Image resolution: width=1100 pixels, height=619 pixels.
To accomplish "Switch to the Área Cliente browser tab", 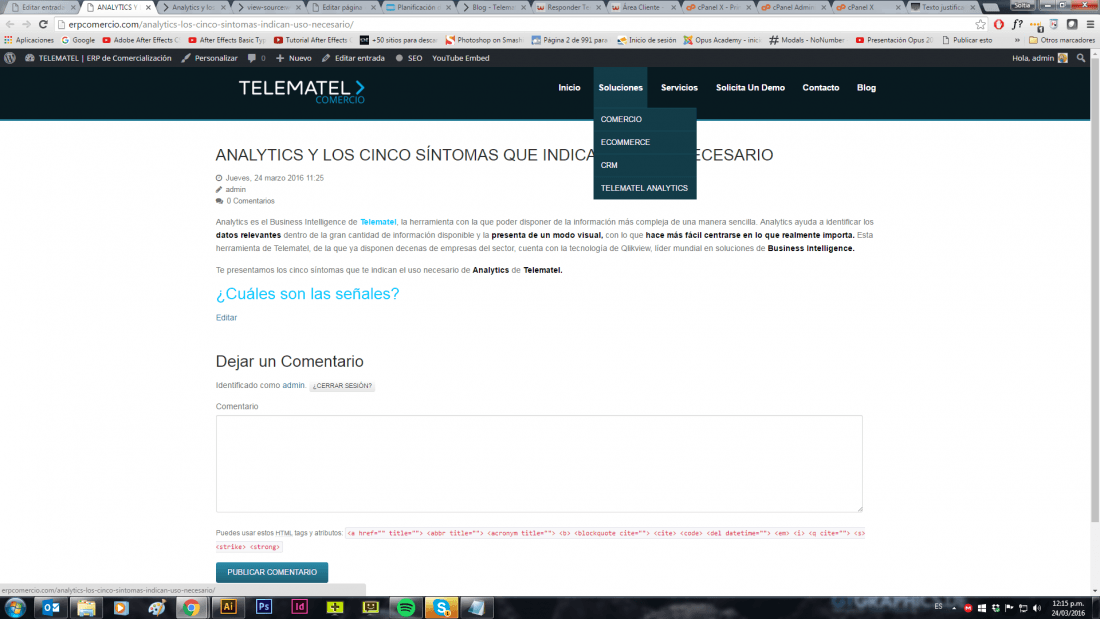I will (x=643, y=7).
